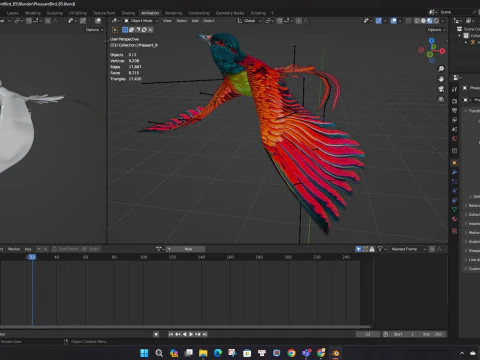Open the View Layer properties tab

[454, 120]
